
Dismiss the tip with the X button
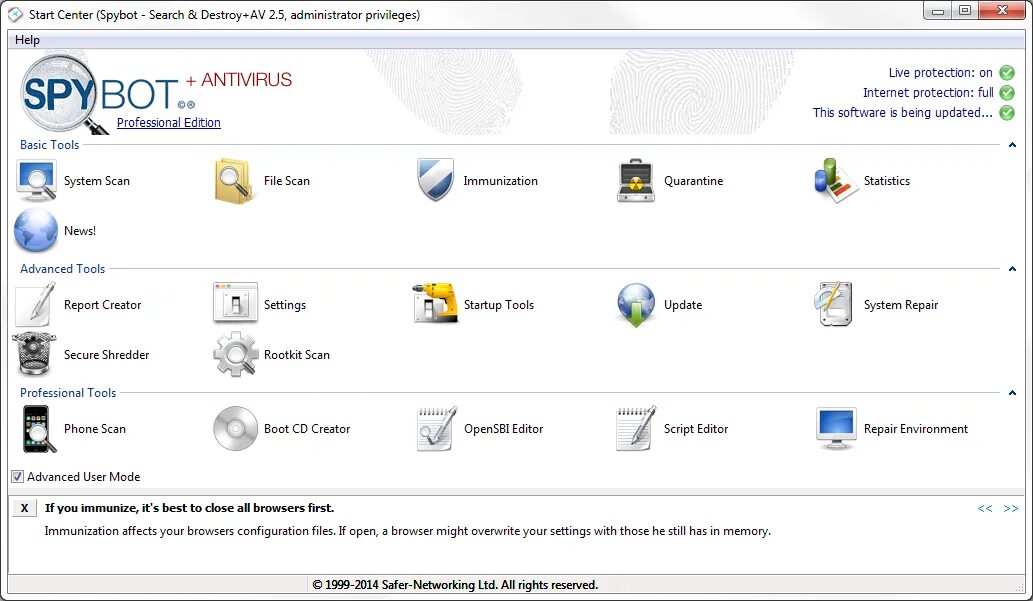(x=24, y=508)
